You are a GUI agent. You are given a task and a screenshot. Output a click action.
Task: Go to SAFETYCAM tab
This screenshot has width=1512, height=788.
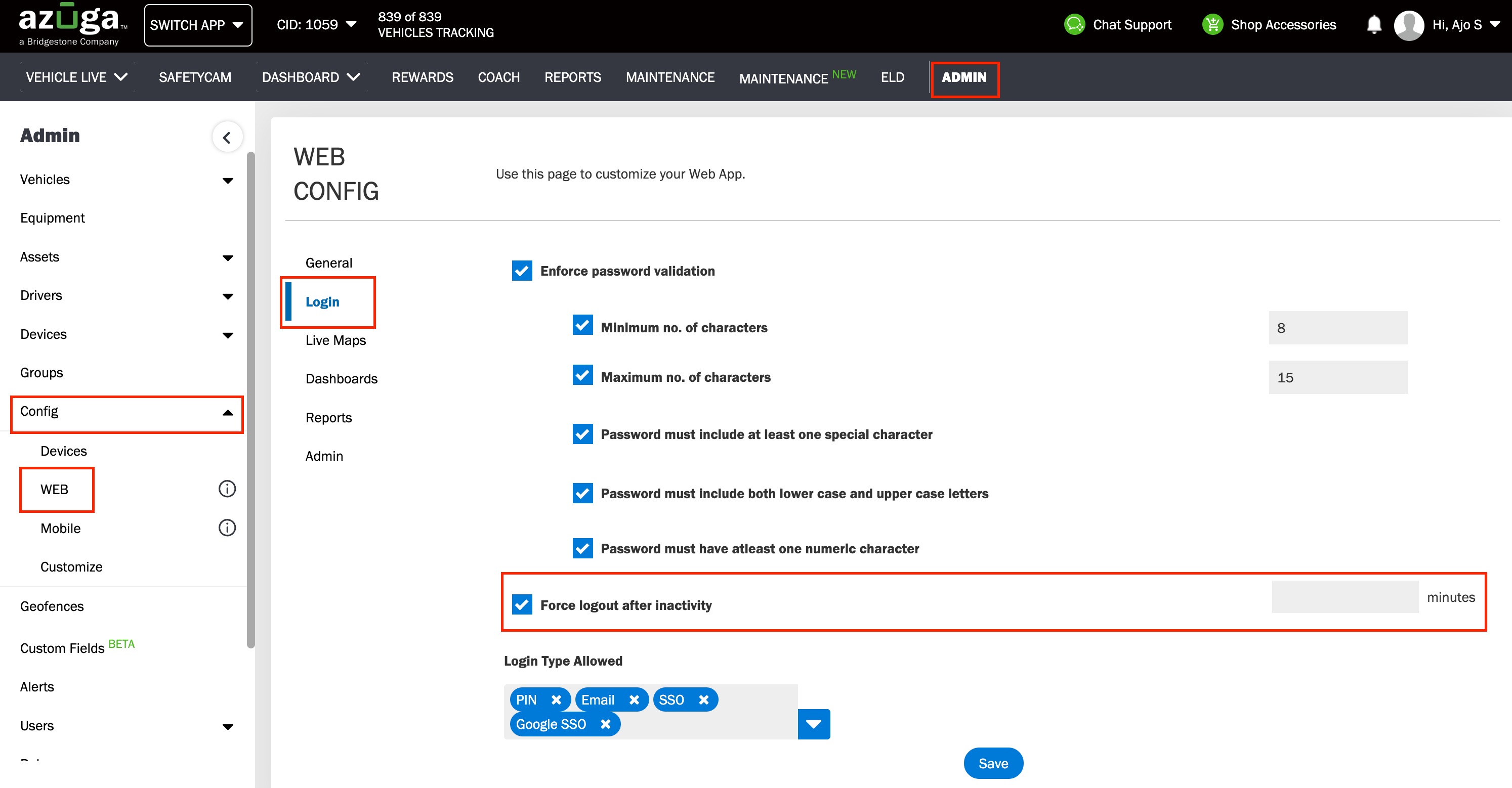tap(195, 77)
